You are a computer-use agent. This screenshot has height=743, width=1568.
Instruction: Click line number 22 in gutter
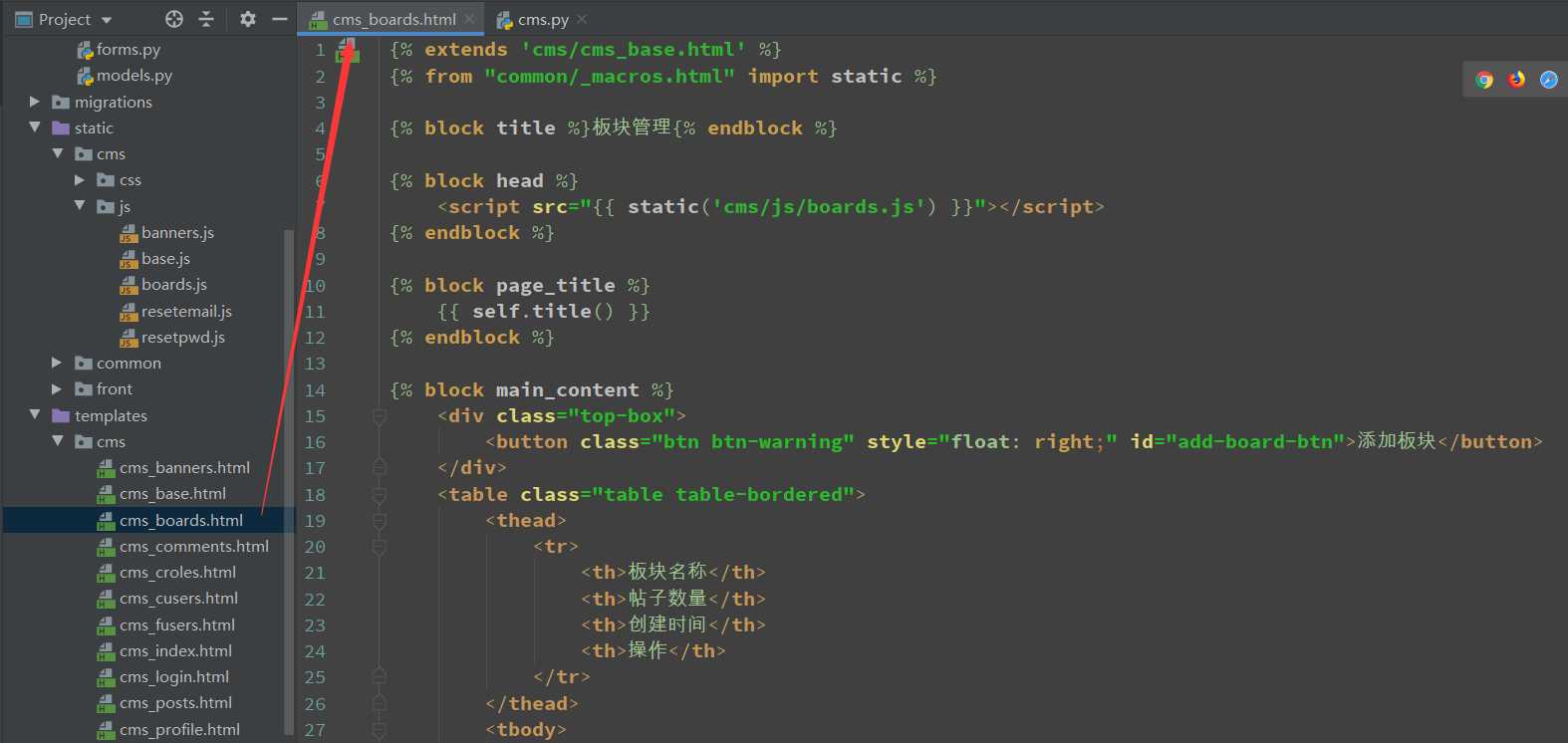[x=315, y=600]
